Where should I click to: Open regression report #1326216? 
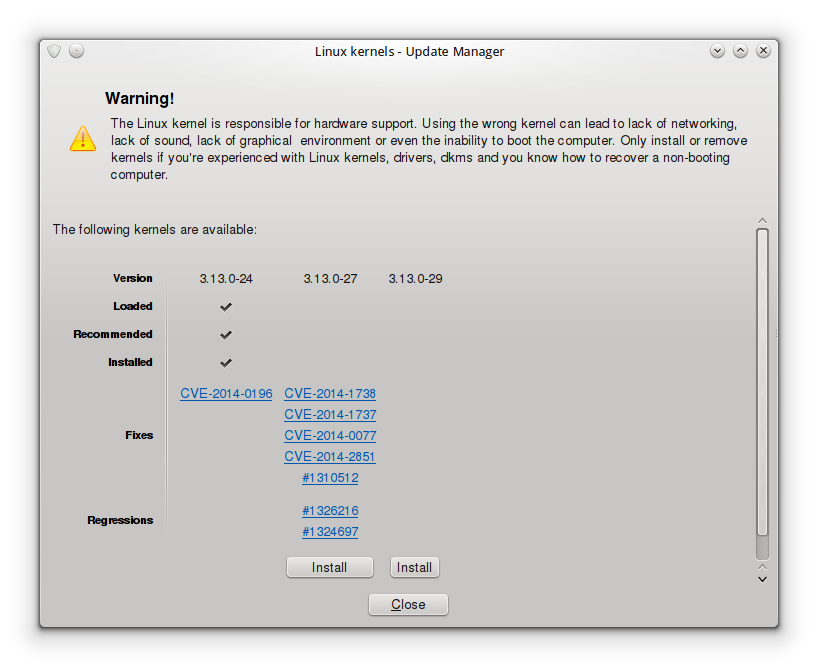click(330, 511)
